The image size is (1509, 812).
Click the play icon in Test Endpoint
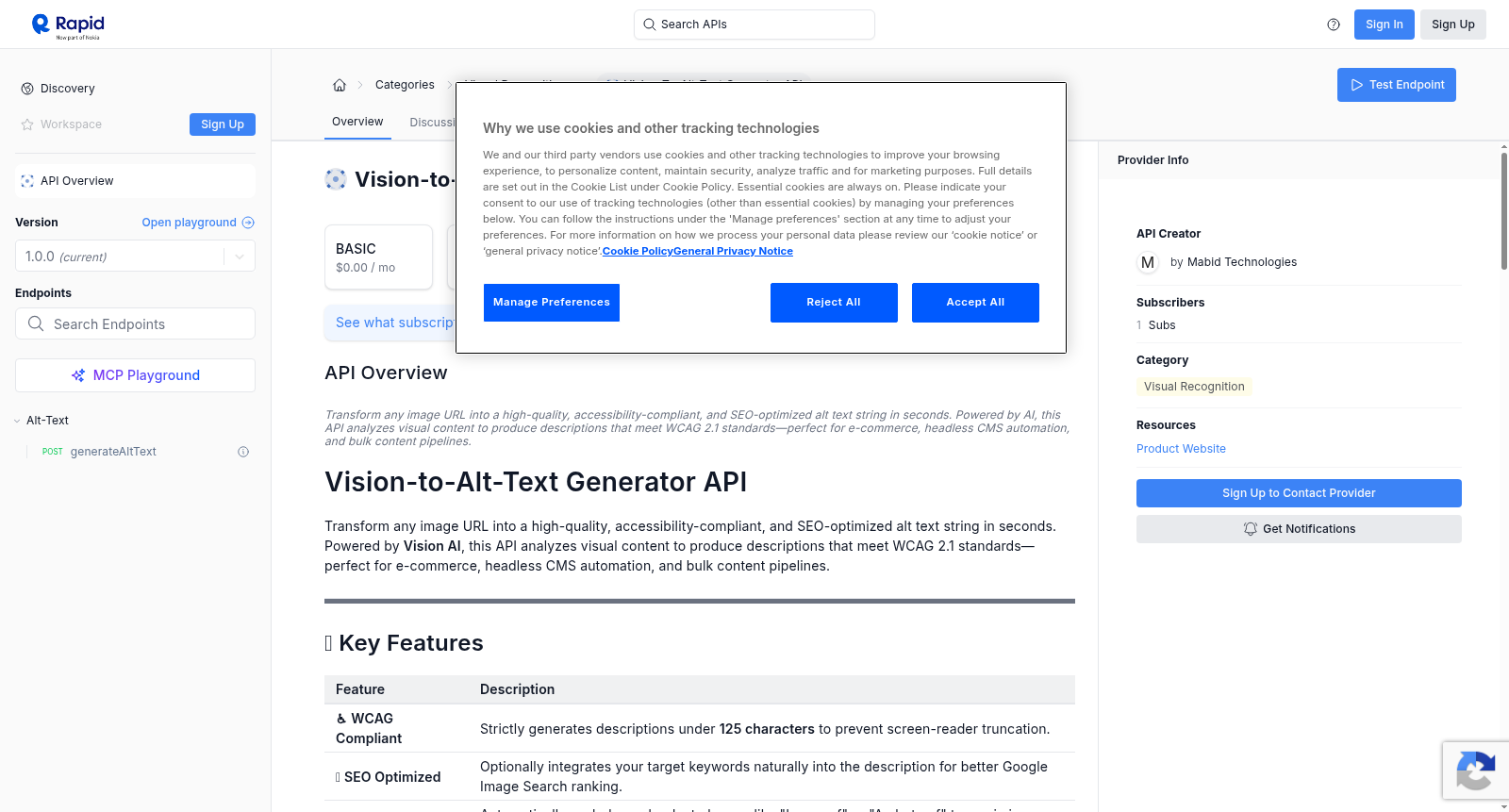(x=1357, y=85)
